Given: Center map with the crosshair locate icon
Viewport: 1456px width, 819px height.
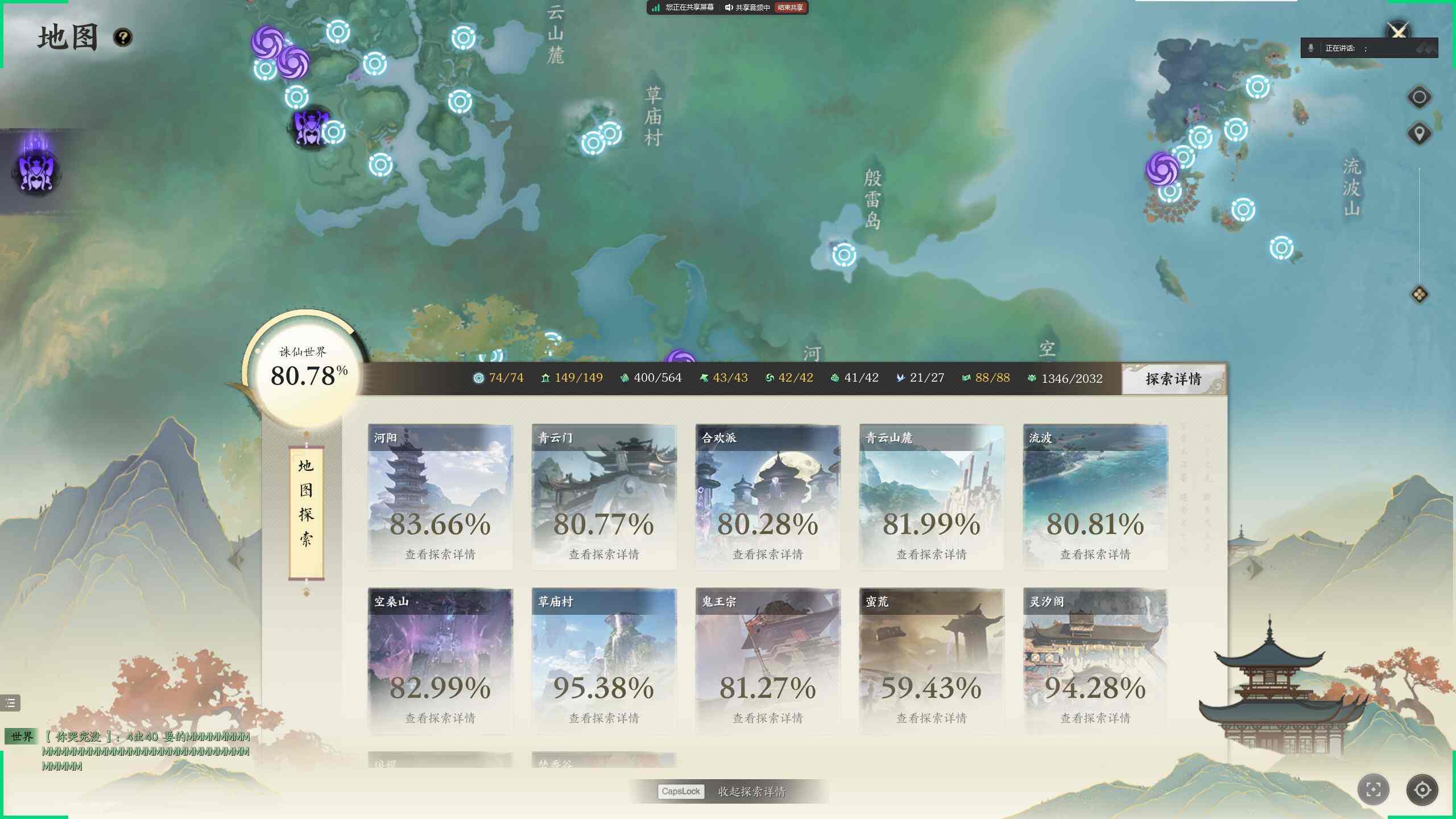Looking at the screenshot, I should [1422, 789].
